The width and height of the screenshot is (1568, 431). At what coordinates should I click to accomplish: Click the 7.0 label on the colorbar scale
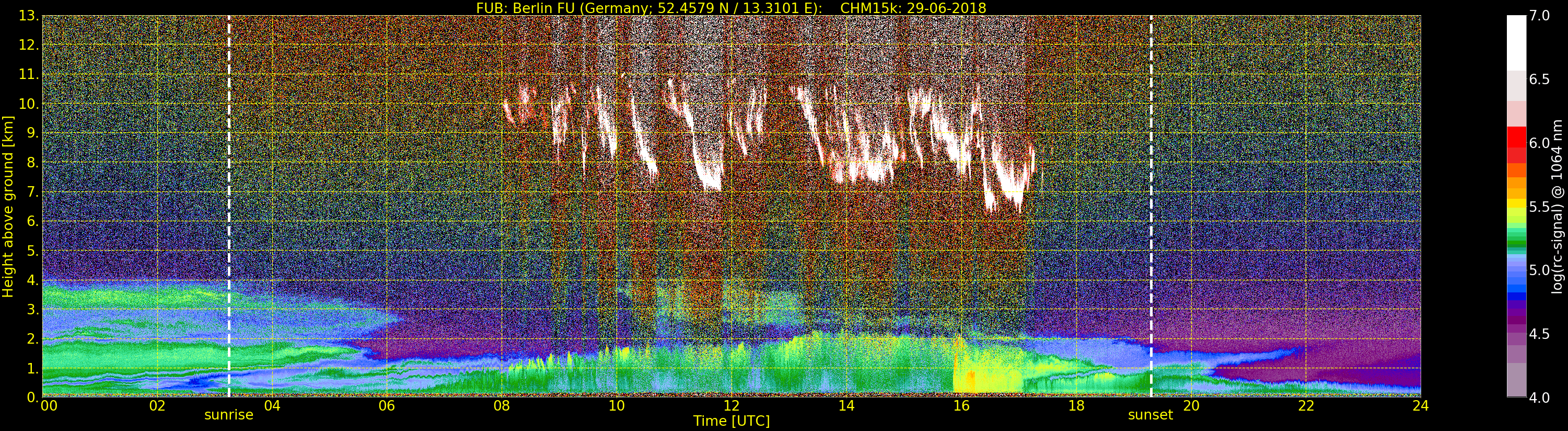coord(1539,16)
